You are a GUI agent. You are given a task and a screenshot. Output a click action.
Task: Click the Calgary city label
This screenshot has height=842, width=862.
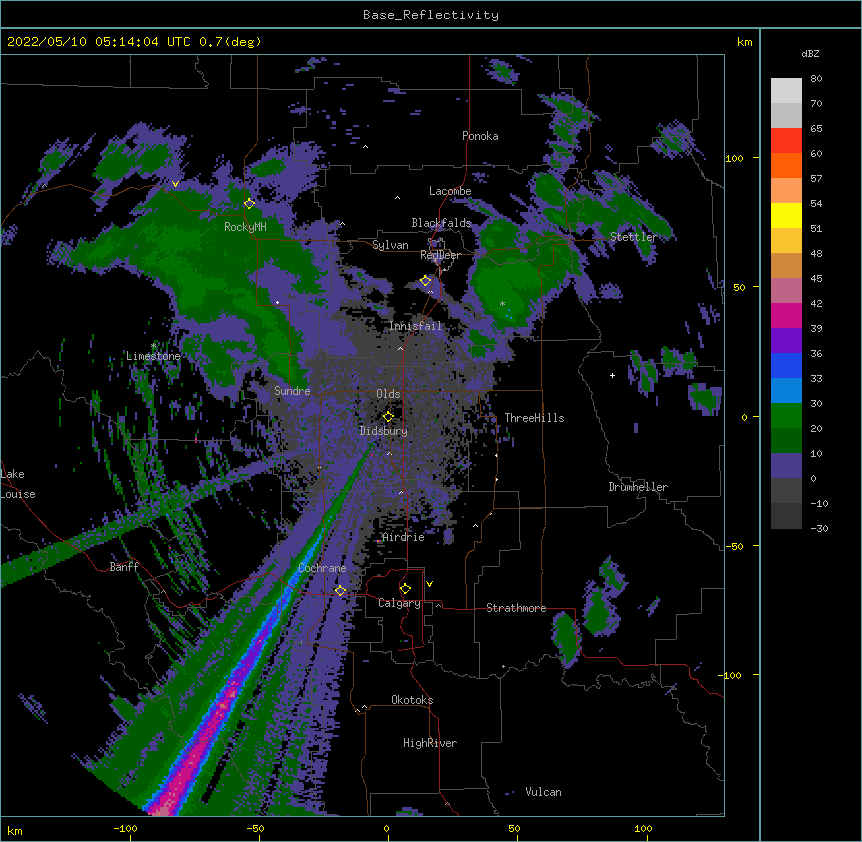point(399,603)
